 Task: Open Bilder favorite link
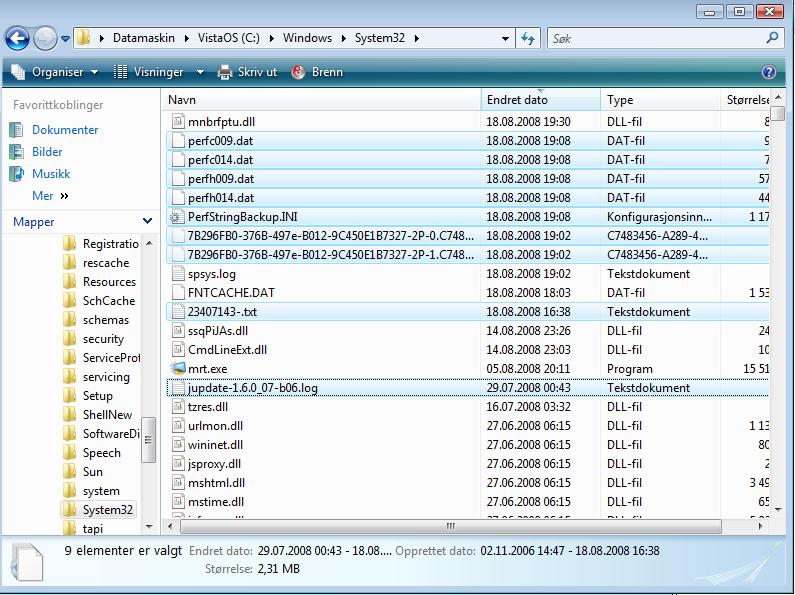pos(47,152)
